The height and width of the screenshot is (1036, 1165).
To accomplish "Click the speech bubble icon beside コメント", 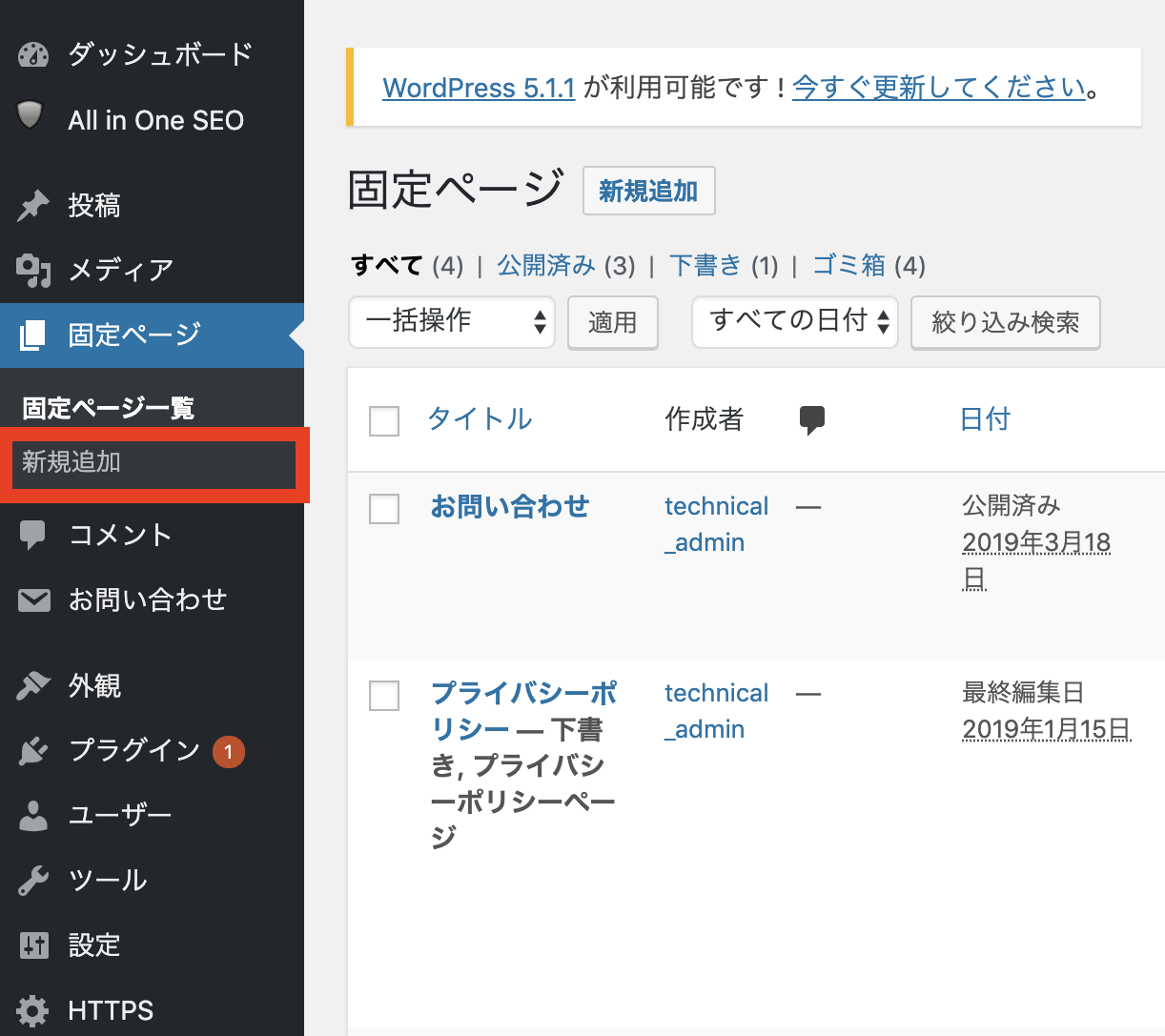I will click(x=32, y=536).
